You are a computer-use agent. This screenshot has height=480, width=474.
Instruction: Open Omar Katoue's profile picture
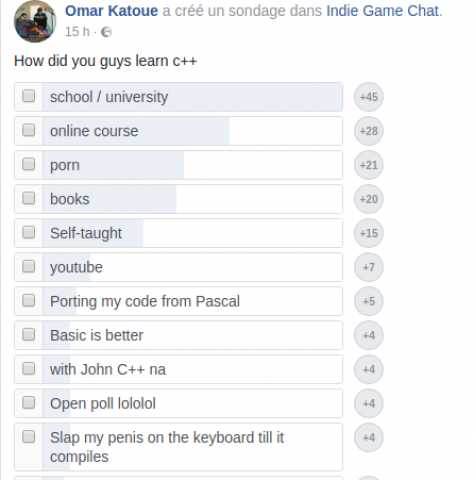35,22
